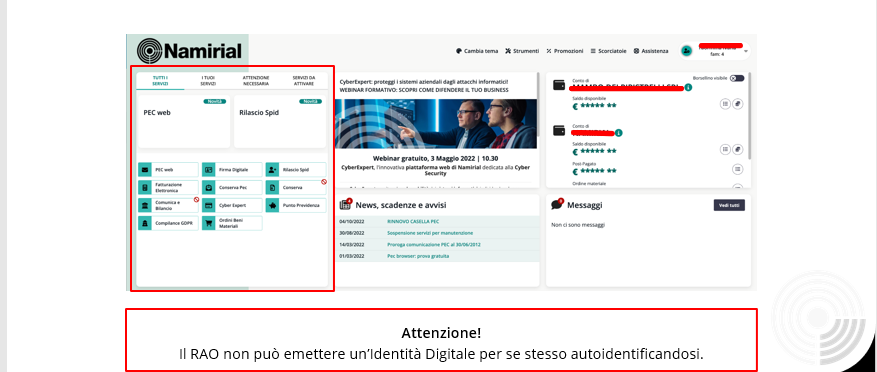This screenshot has width=877, height=372.
Task: Click the Namirial logo
Action: [x=189, y=51]
